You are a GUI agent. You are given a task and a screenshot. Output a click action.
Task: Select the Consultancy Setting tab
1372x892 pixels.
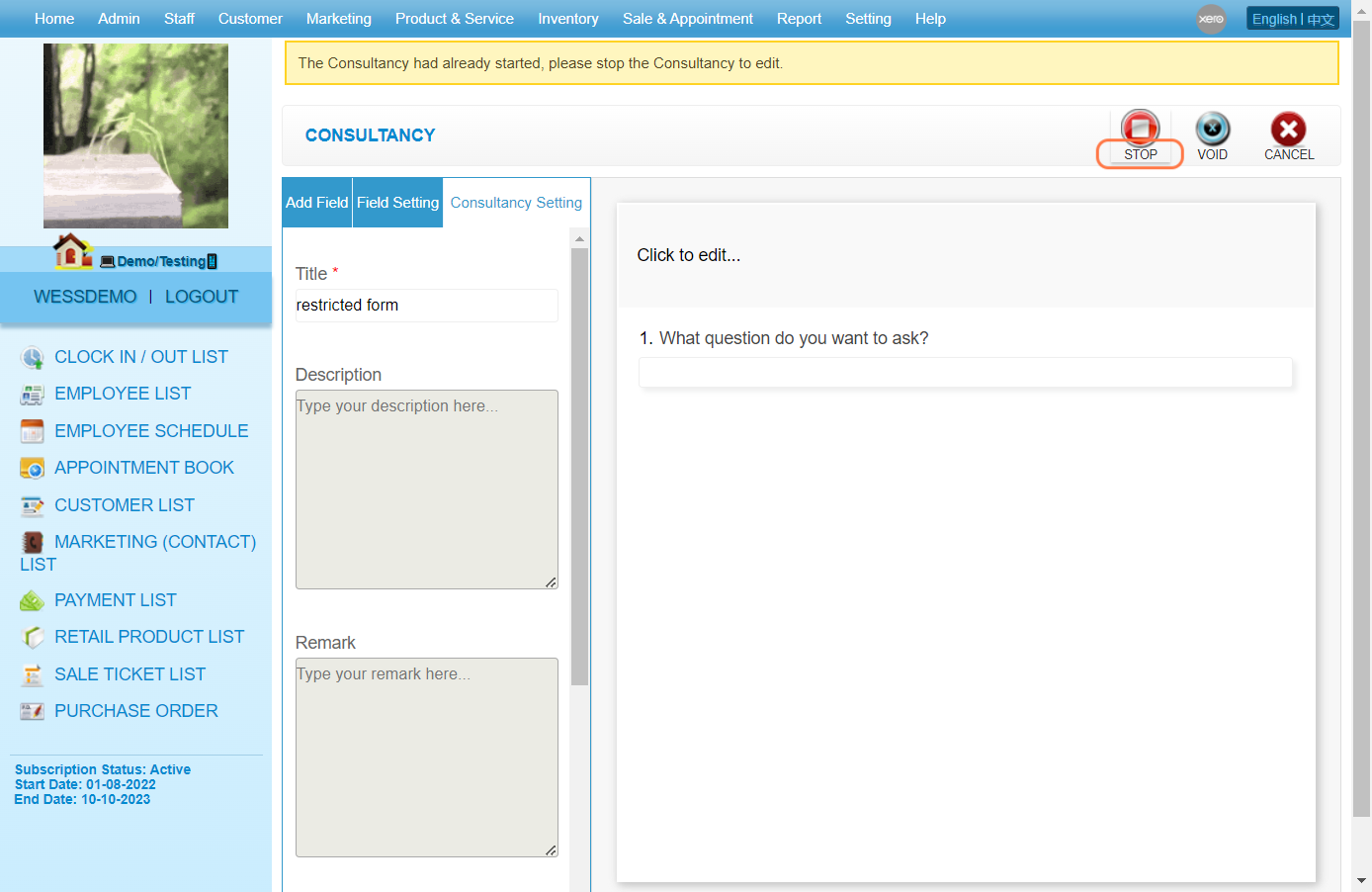(516, 203)
